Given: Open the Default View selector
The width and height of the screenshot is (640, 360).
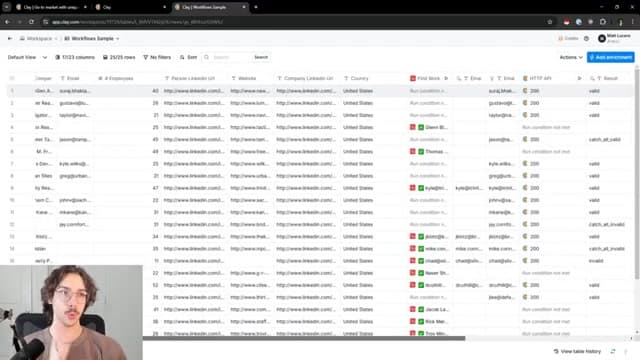Looking at the screenshot, I should coord(27,58).
